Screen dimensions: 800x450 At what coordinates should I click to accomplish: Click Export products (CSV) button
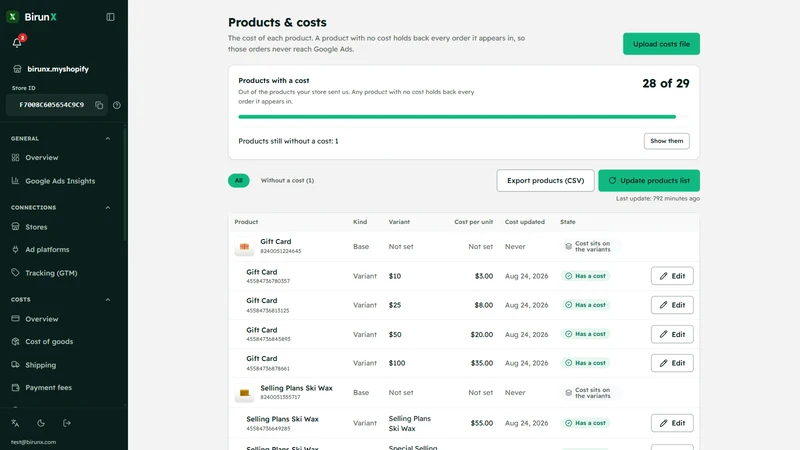click(x=545, y=181)
